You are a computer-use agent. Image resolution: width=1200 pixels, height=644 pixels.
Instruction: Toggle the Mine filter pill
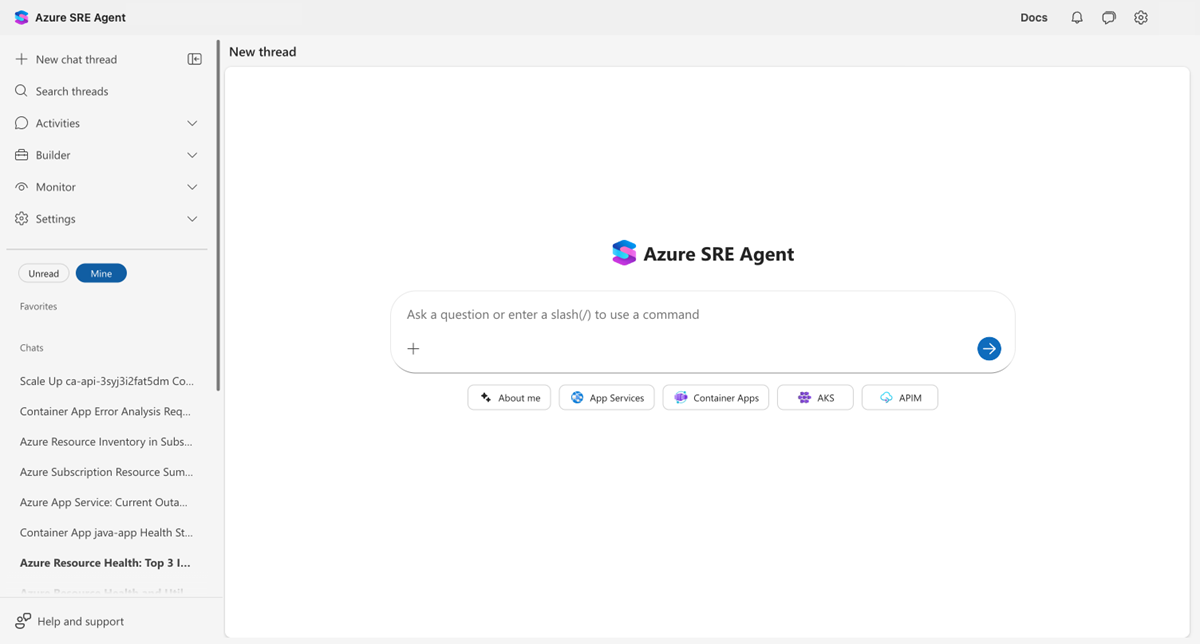coord(101,273)
